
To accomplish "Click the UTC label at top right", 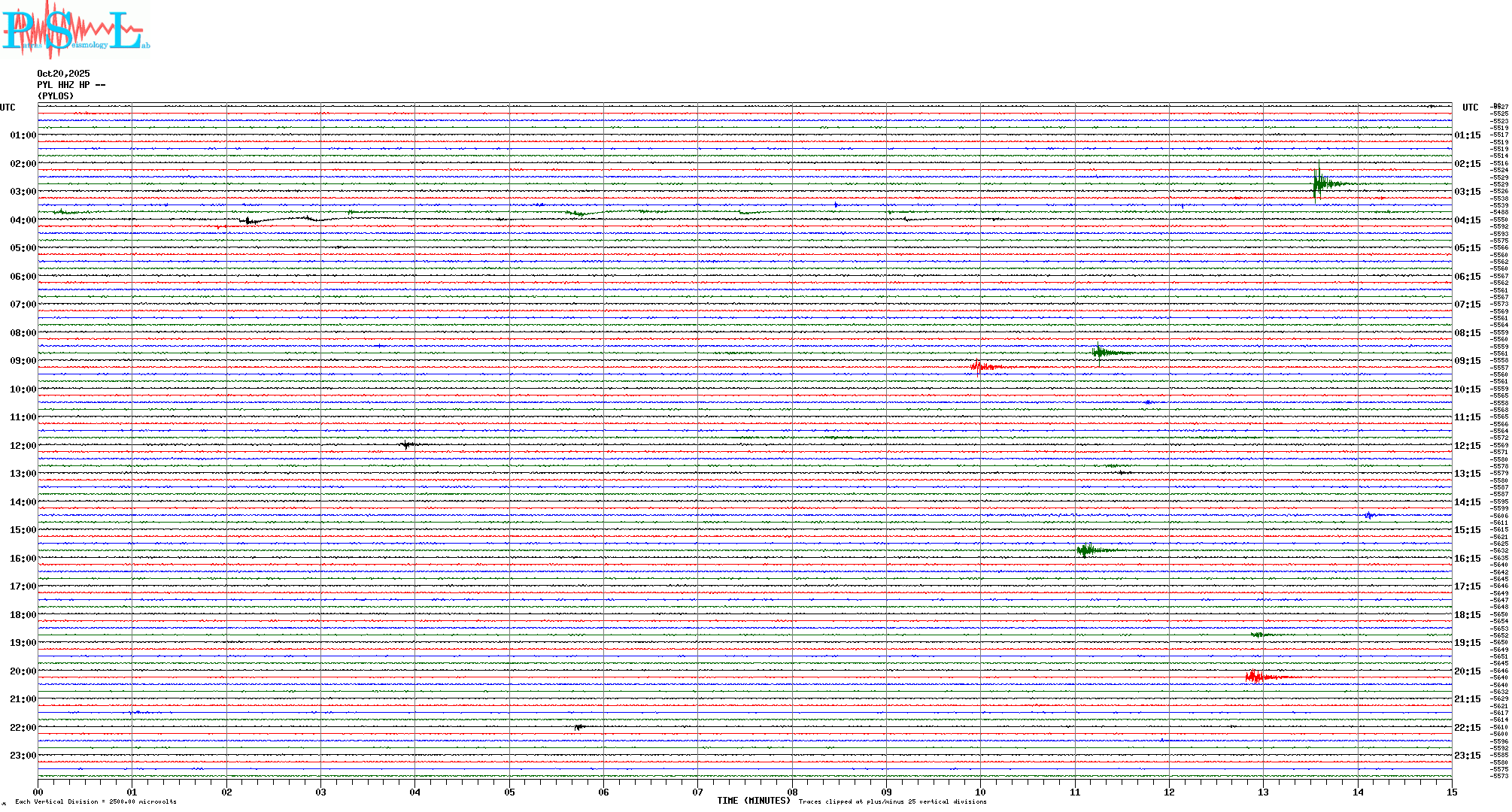I will point(1470,108).
